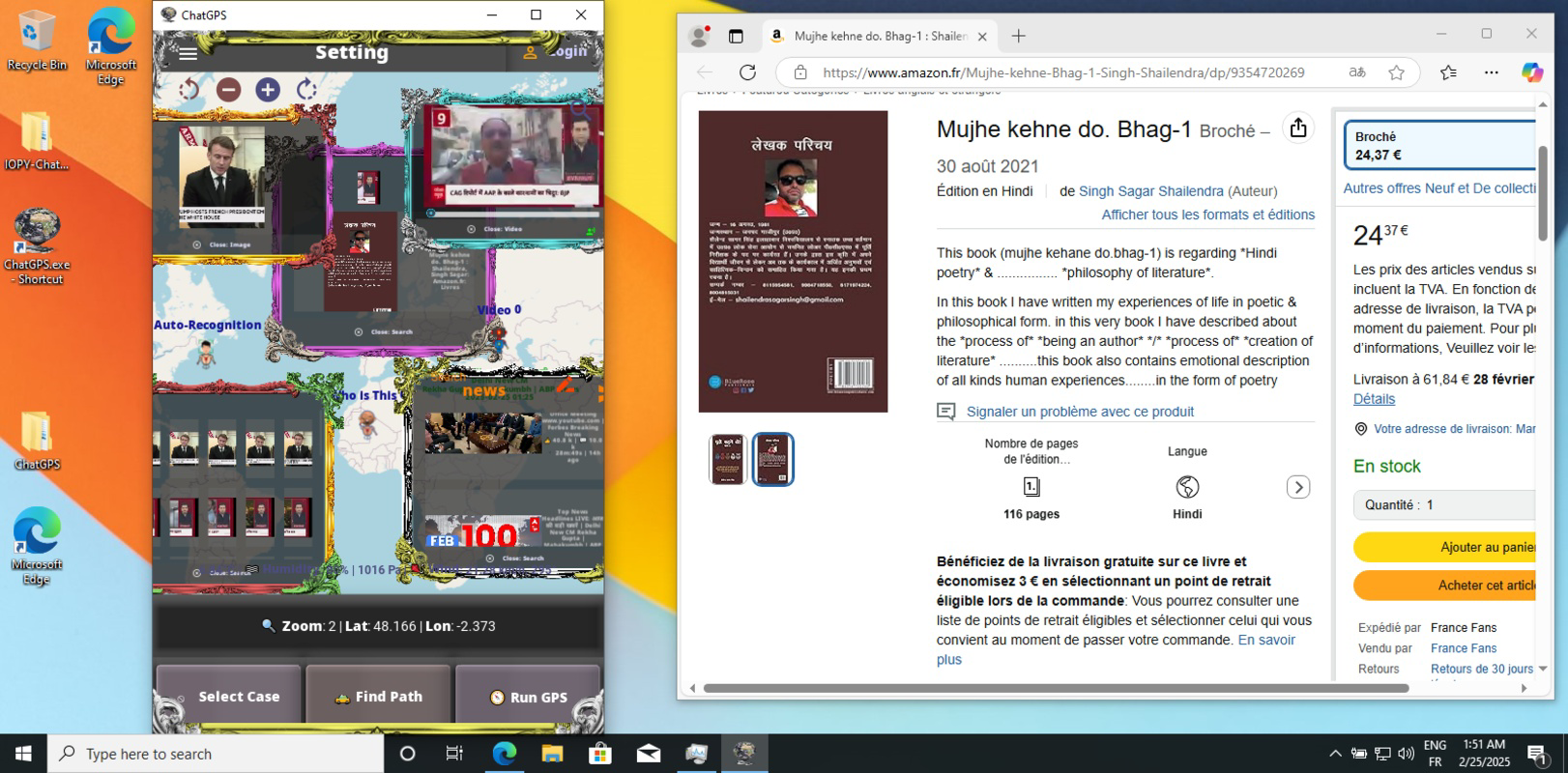The height and width of the screenshot is (773, 1568).
Task: Click the video progress slider in ChatGPS
Action: (x=513, y=213)
